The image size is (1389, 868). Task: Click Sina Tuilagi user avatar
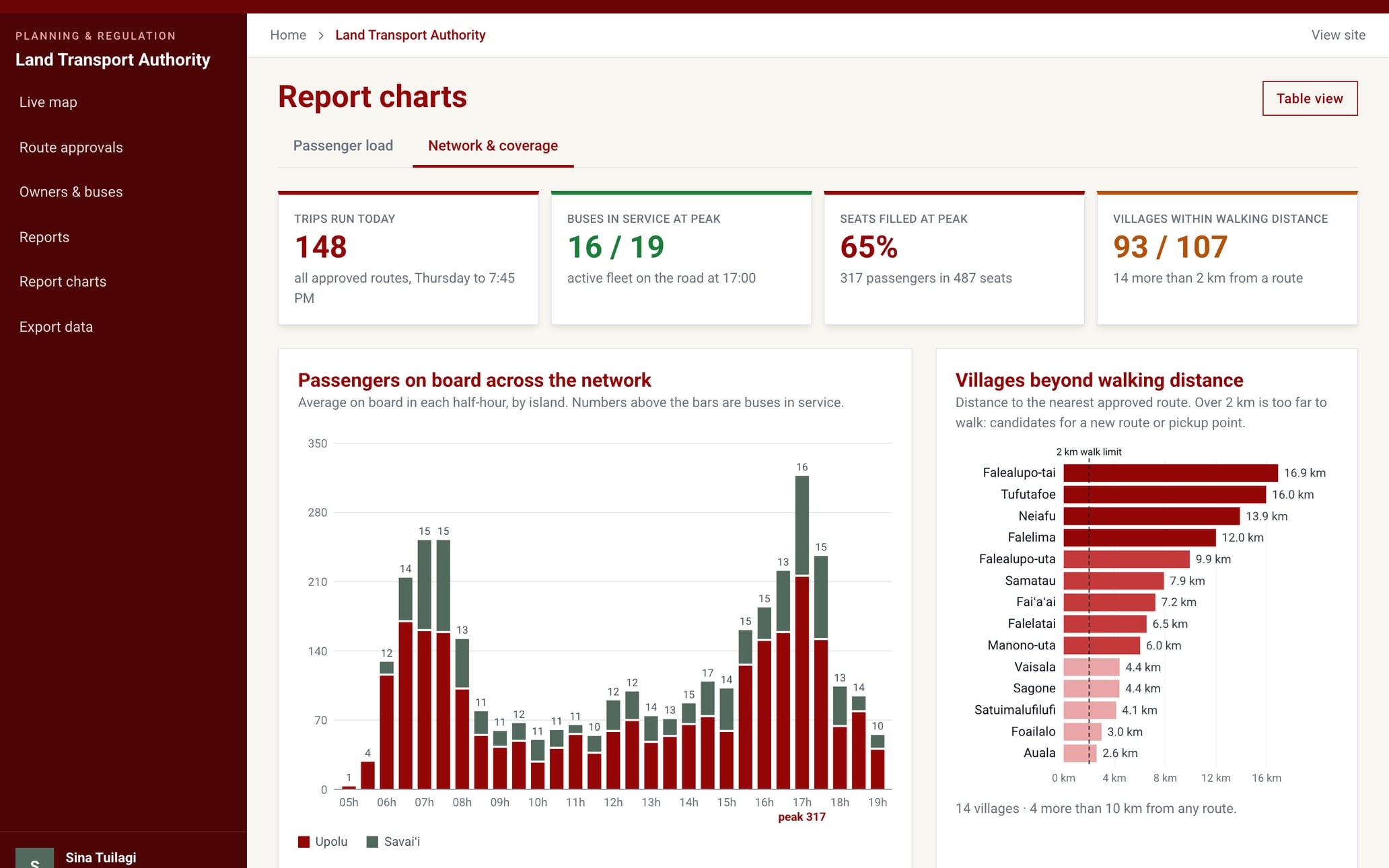pos(34,858)
